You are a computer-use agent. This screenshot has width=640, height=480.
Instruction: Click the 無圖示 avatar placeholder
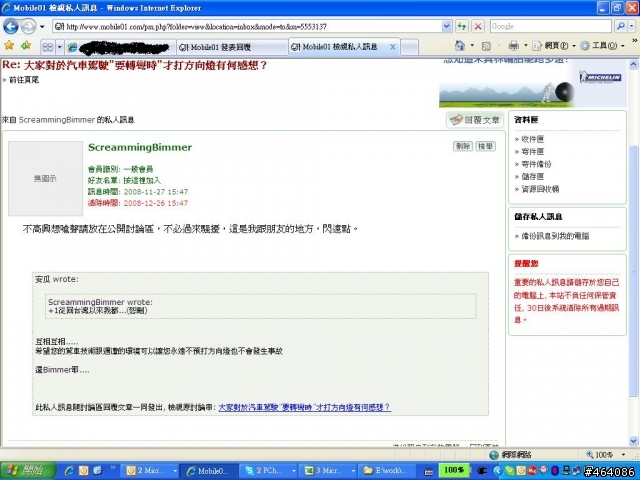45,178
